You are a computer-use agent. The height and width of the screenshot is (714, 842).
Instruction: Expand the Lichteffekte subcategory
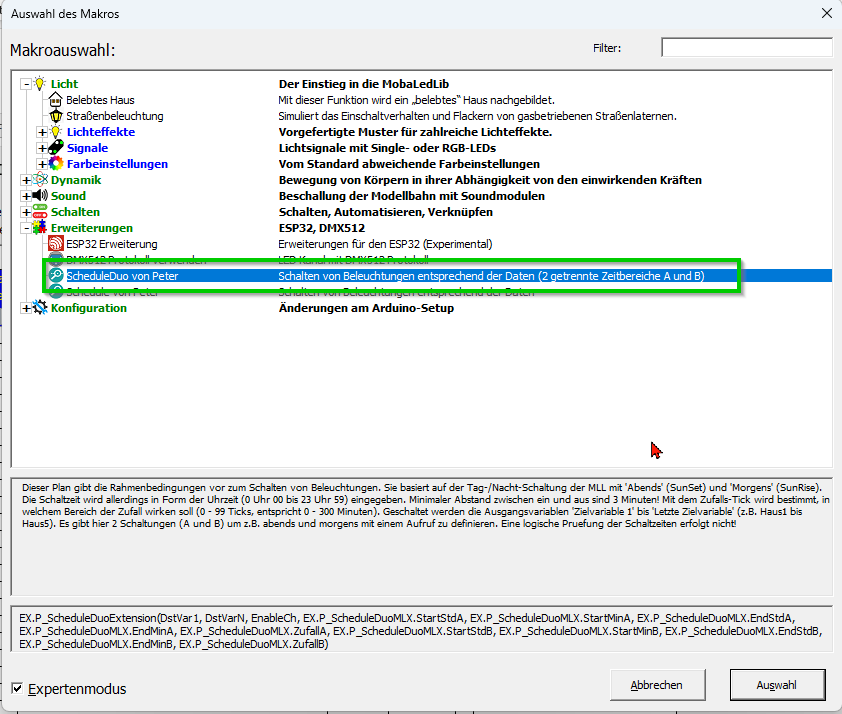point(42,132)
